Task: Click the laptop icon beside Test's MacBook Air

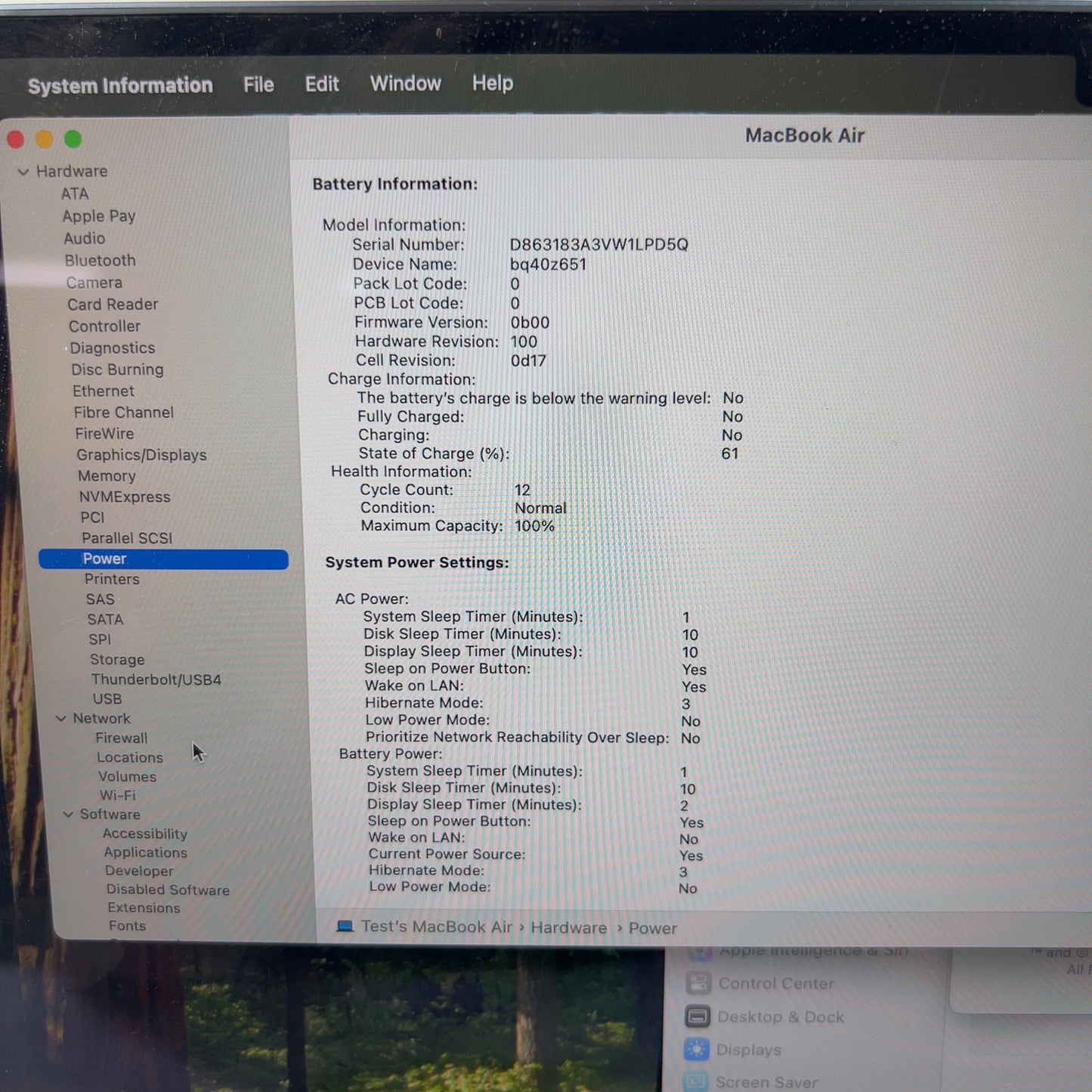Action: coord(345,926)
